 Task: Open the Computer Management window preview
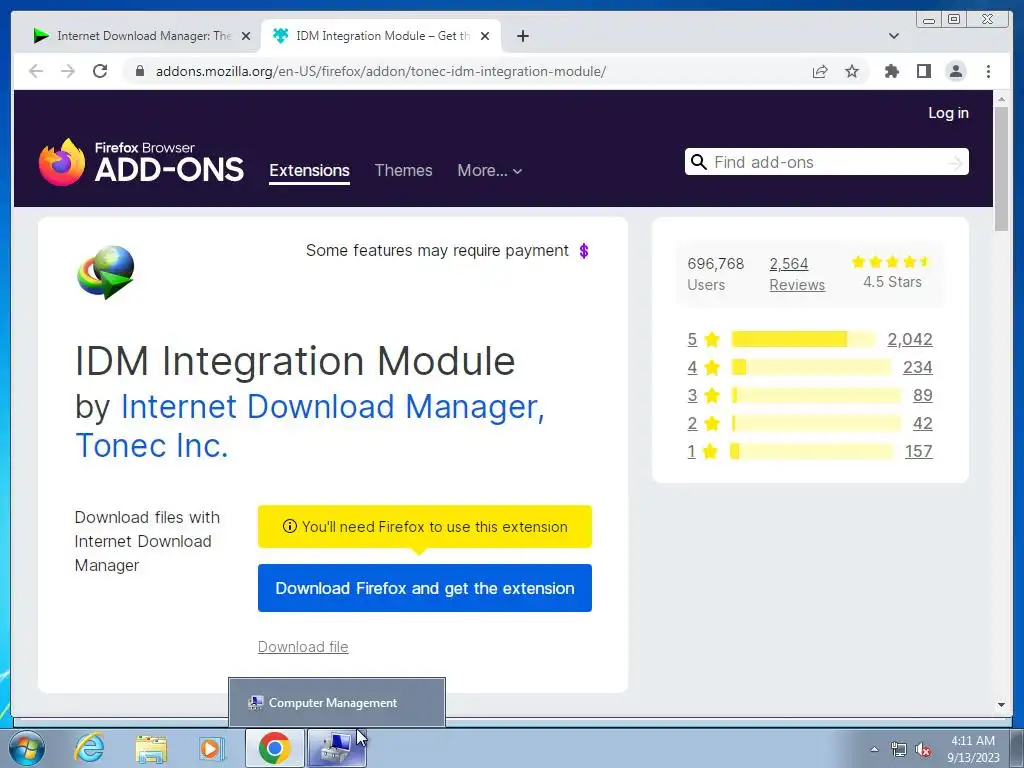pyautogui.click(x=337, y=703)
